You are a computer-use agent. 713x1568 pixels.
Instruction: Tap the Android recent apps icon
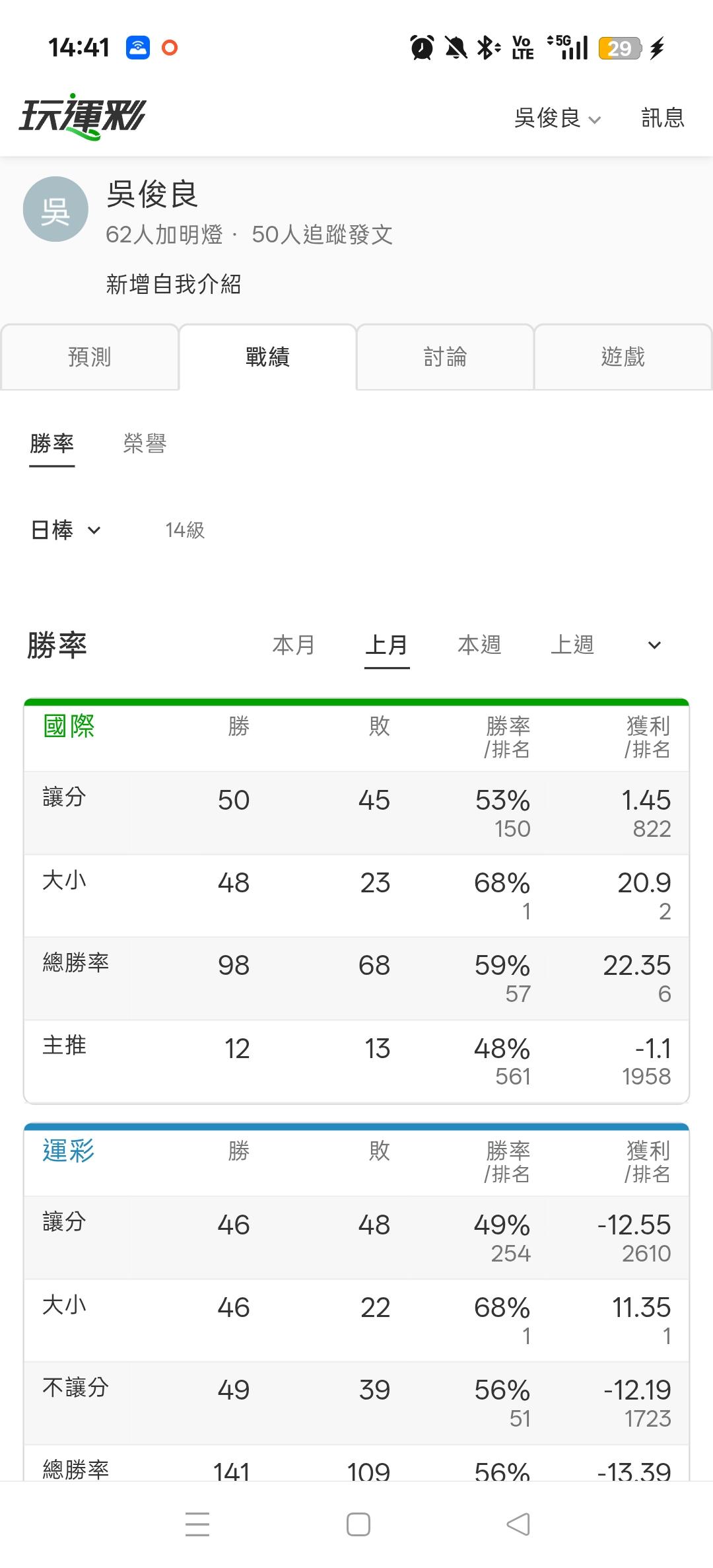tap(197, 1524)
